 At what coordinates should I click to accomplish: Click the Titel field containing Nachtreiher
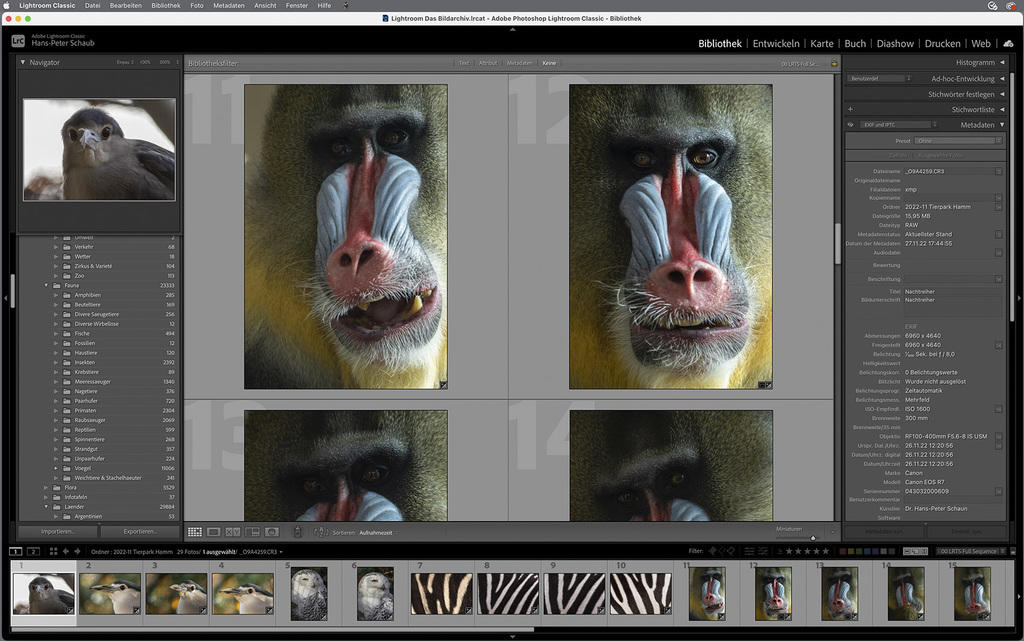pyautogui.click(x=952, y=292)
